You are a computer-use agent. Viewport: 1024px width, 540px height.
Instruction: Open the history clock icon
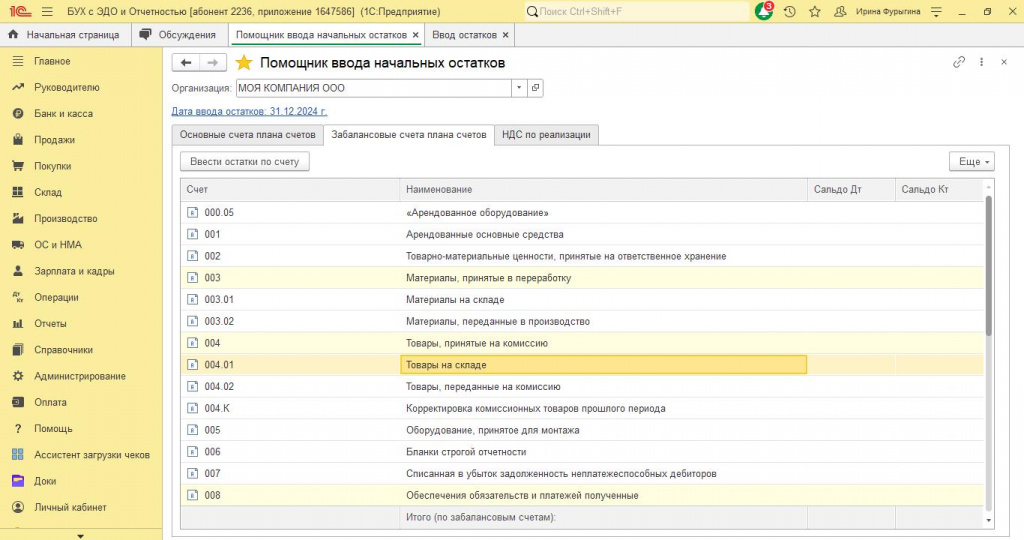(x=790, y=12)
